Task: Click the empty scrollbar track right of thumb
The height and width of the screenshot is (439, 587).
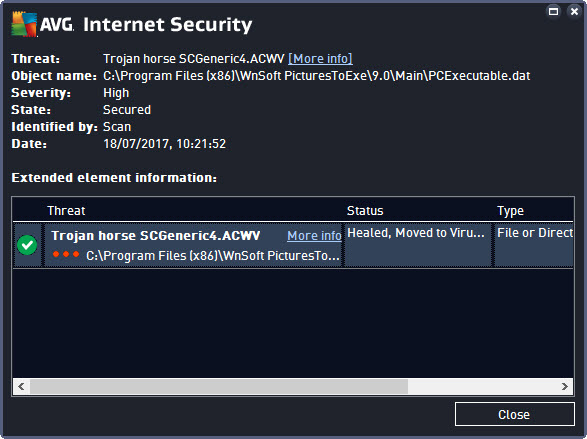Action: [x=482, y=386]
